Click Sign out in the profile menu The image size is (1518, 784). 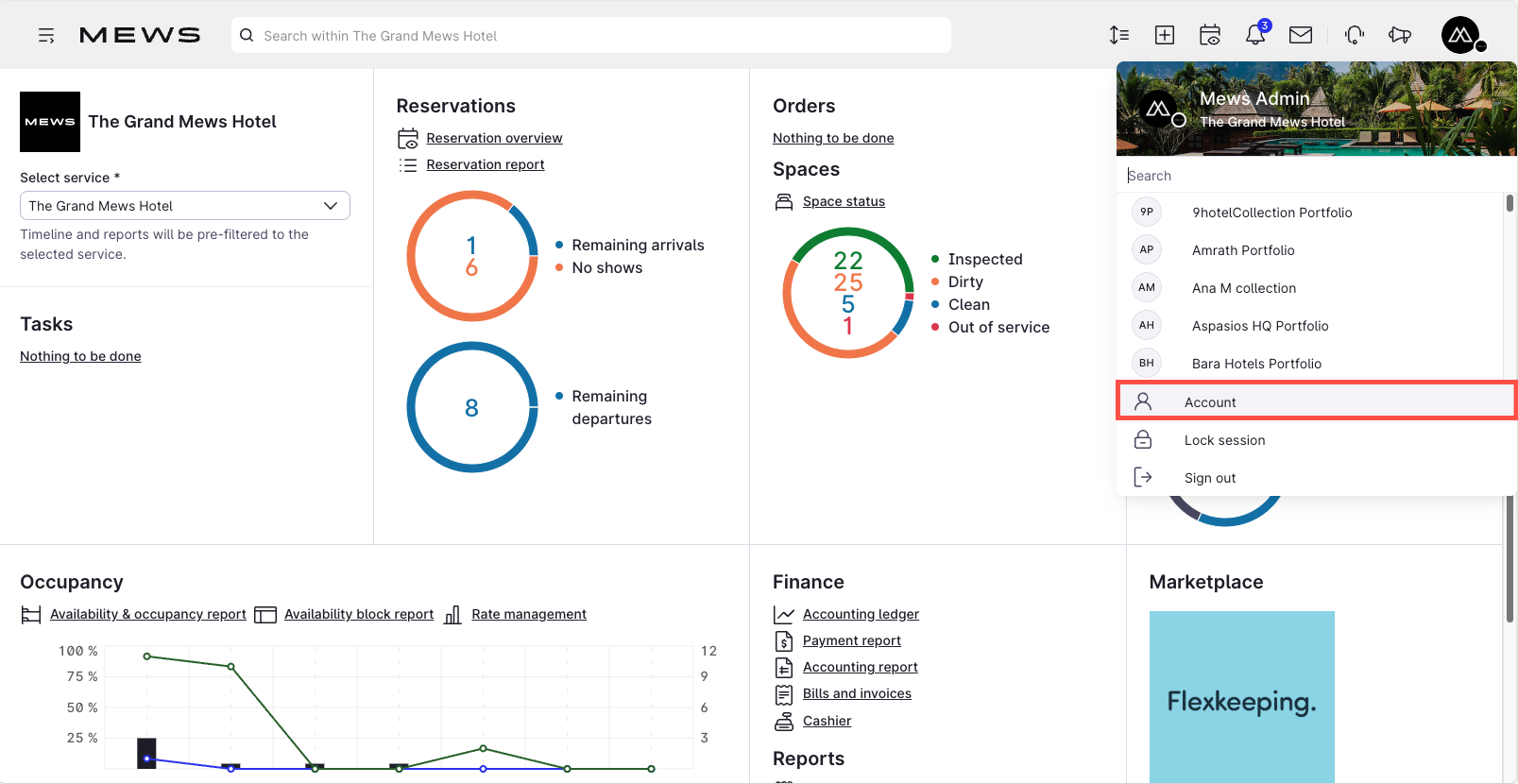point(1316,478)
